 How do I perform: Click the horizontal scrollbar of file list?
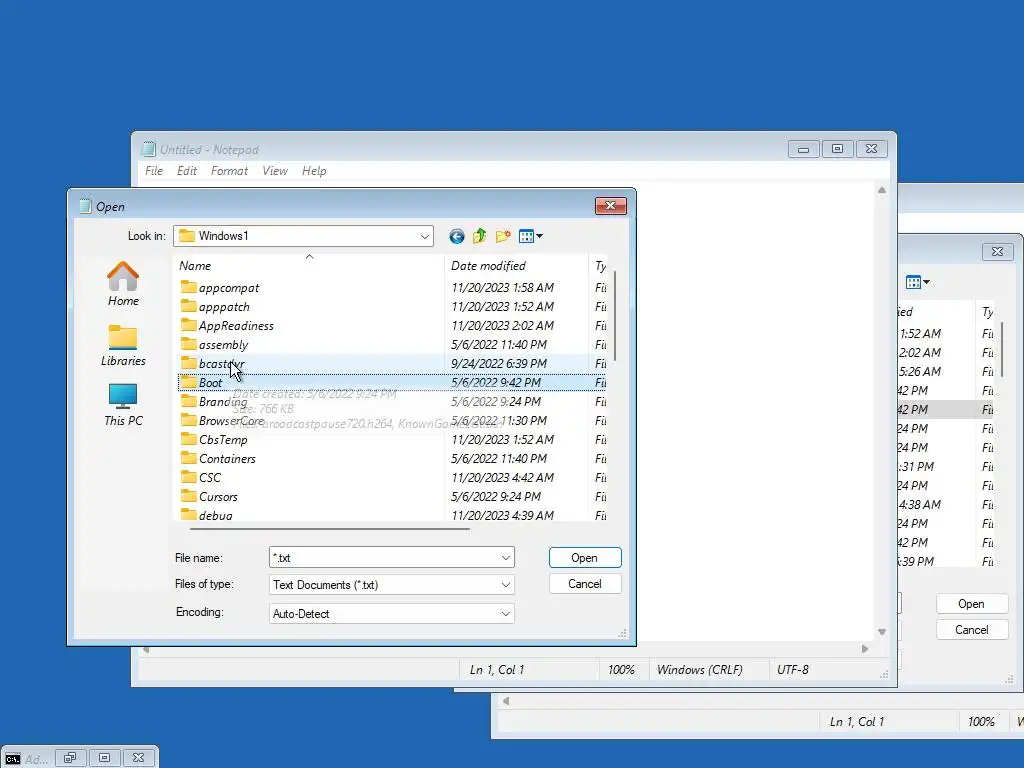click(329, 528)
